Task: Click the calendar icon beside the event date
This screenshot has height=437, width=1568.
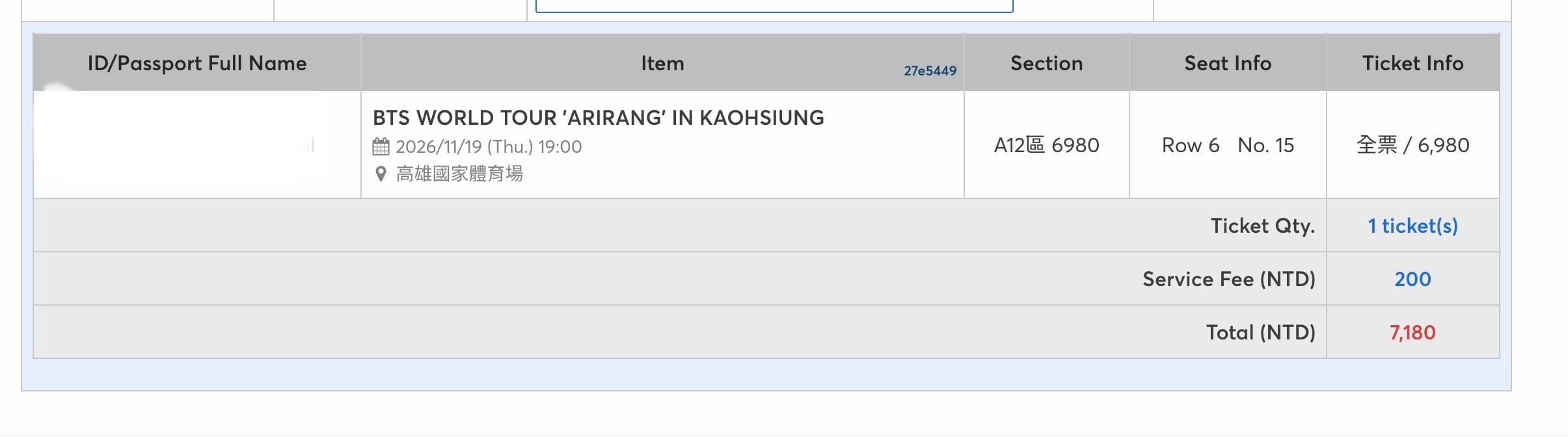Action: 381,146
